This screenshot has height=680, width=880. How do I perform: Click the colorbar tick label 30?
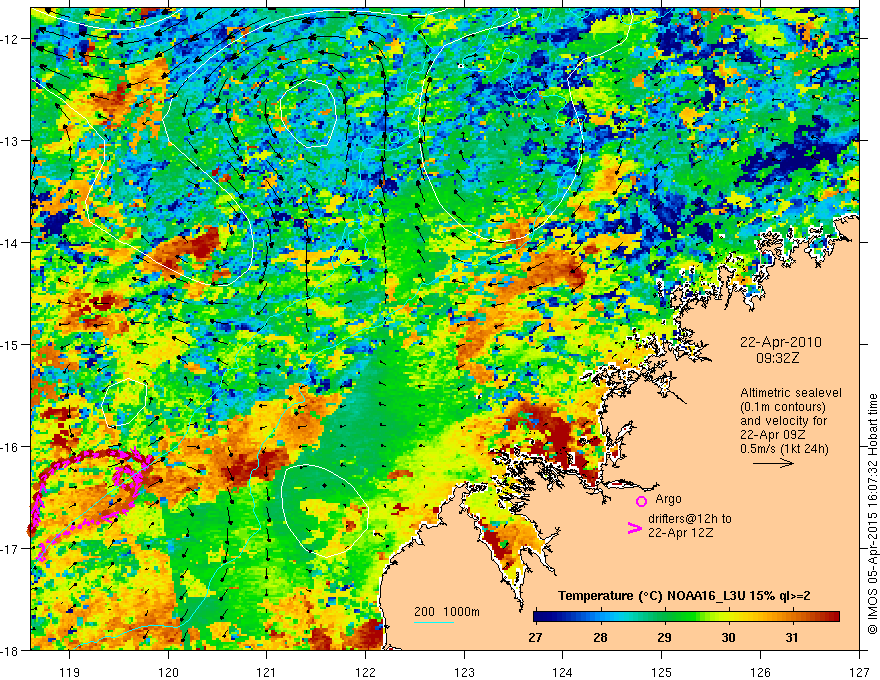[728, 637]
